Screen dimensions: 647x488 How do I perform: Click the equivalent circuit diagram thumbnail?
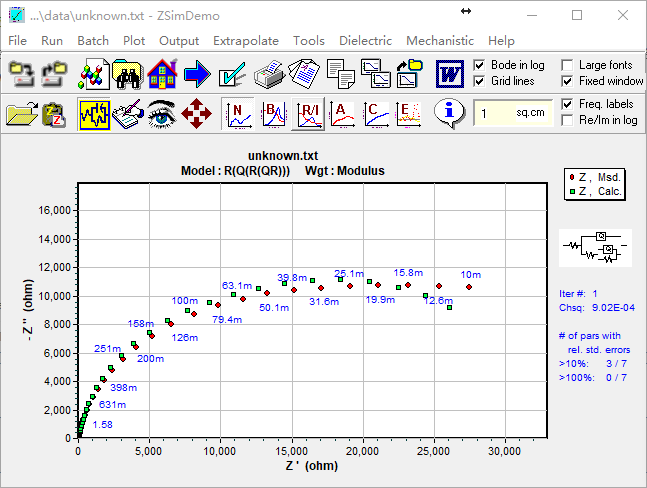click(x=595, y=248)
